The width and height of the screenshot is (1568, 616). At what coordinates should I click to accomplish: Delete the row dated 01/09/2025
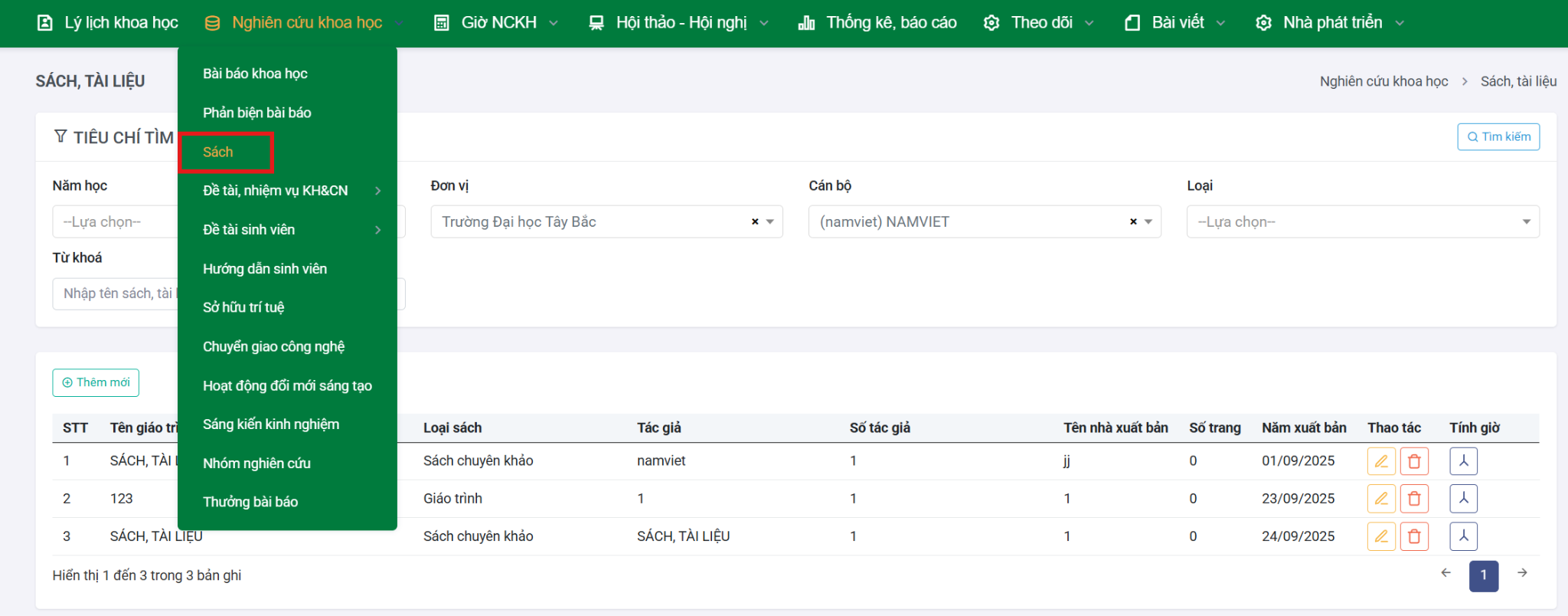click(x=1414, y=461)
